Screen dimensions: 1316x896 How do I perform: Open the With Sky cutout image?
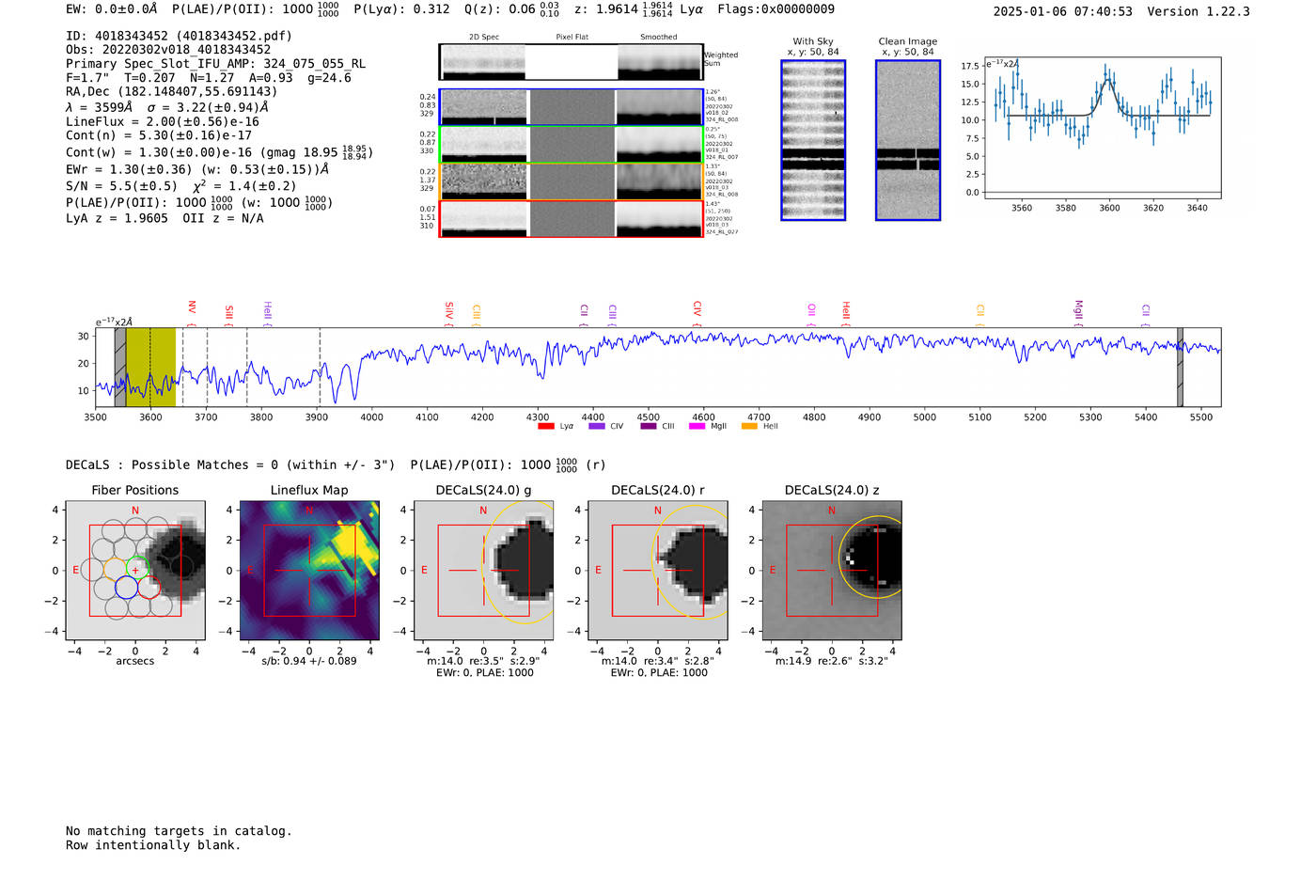point(813,140)
